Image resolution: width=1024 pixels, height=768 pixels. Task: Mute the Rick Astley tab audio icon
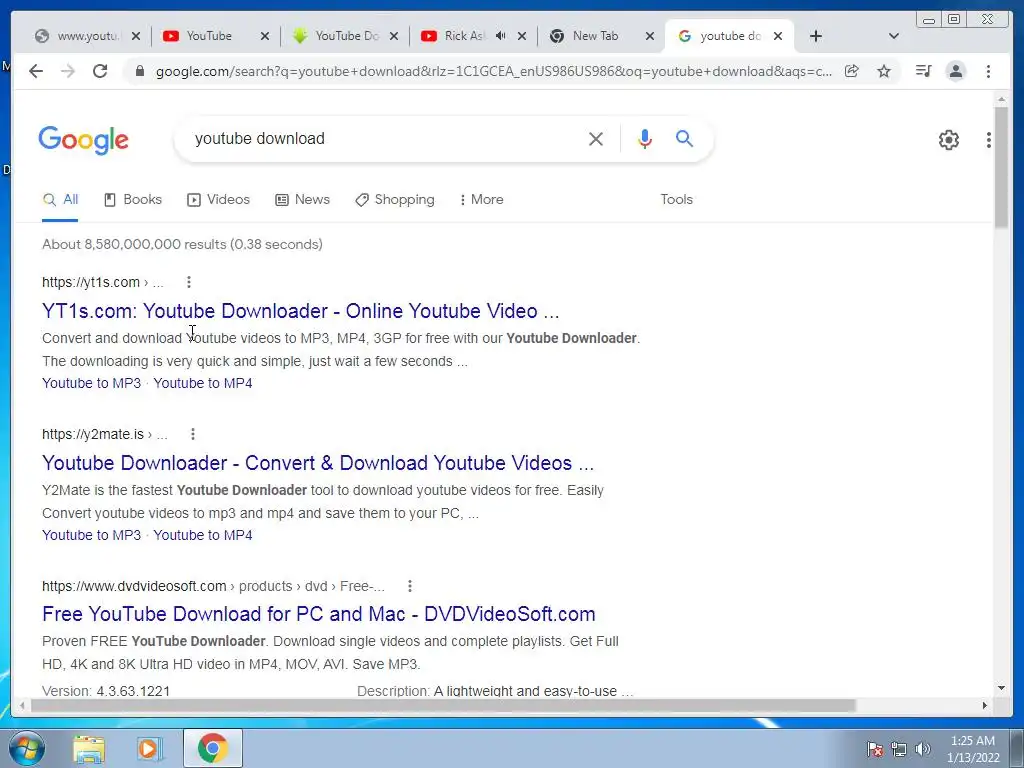(500, 36)
